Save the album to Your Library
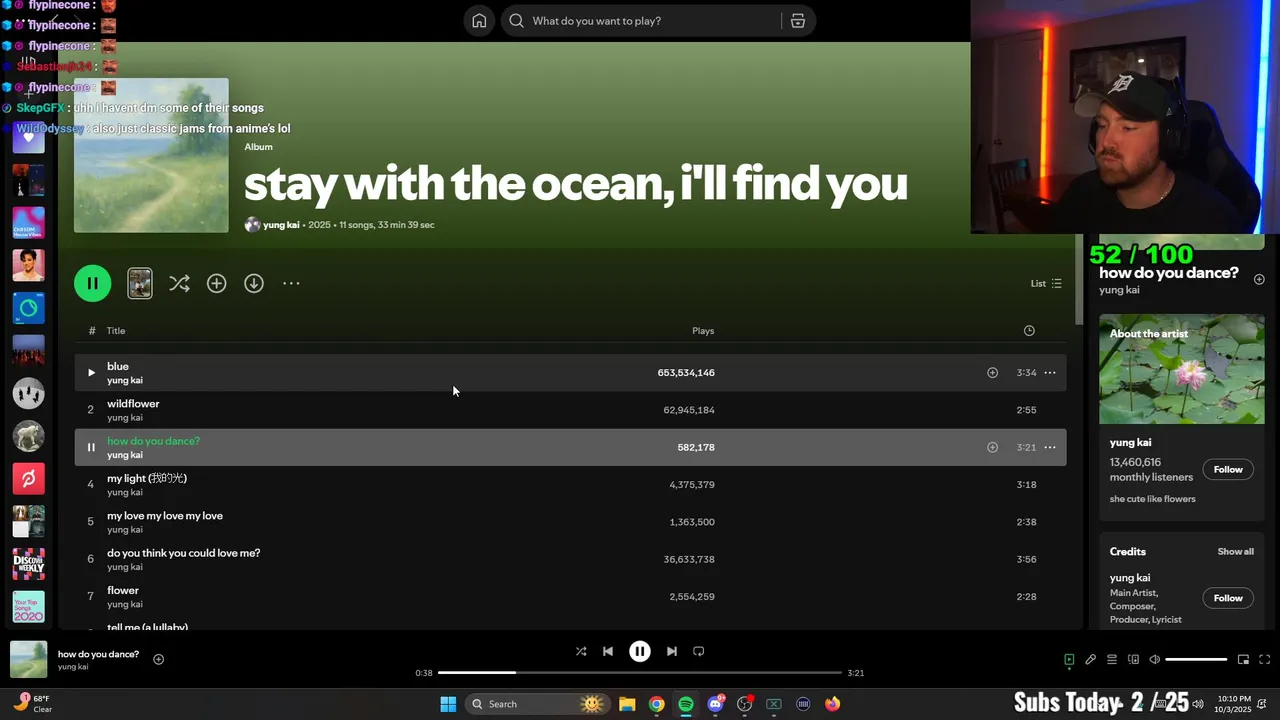This screenshot has height=720, width=1280. point(216,284)
